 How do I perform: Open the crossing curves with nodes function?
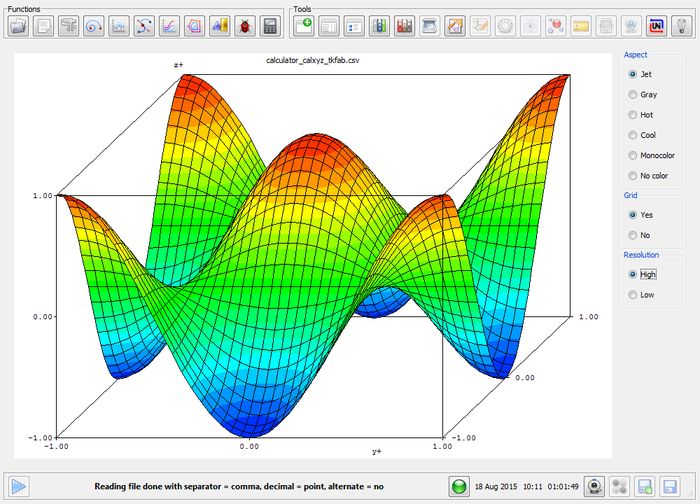coord(144,26)
